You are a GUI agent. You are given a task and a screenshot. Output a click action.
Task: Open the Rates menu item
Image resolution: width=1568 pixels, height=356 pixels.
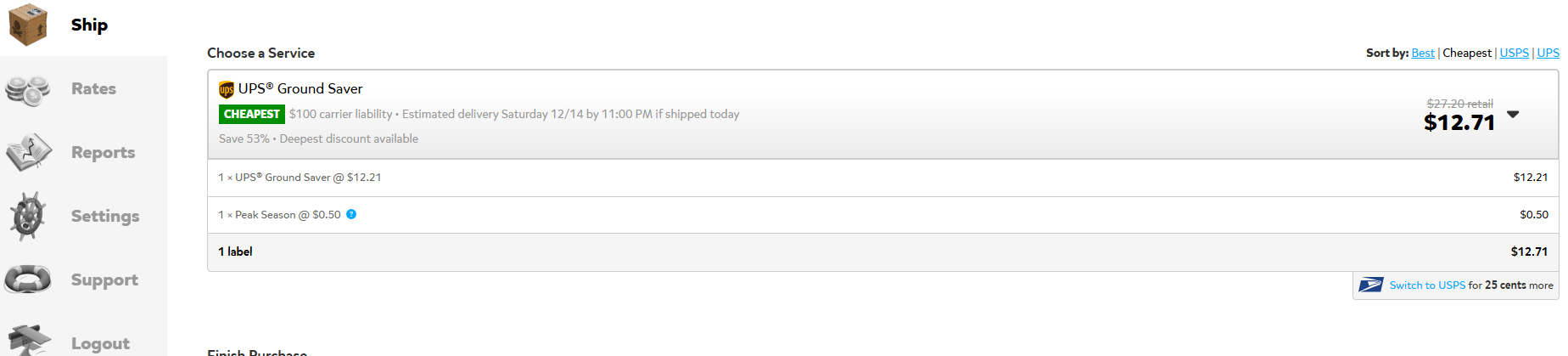click(93, 88)
